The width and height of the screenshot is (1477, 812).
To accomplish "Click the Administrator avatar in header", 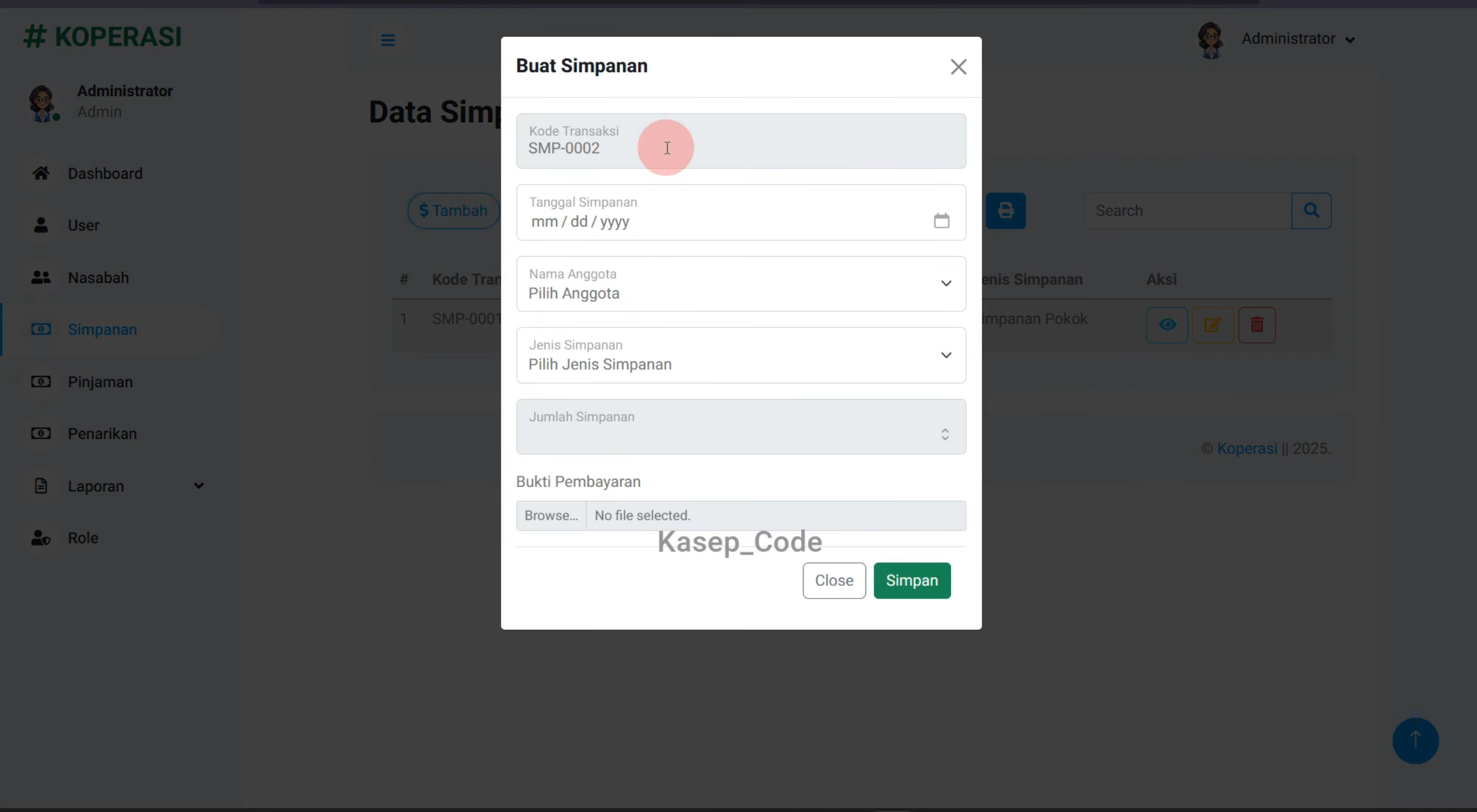I will click(1210, 40).
